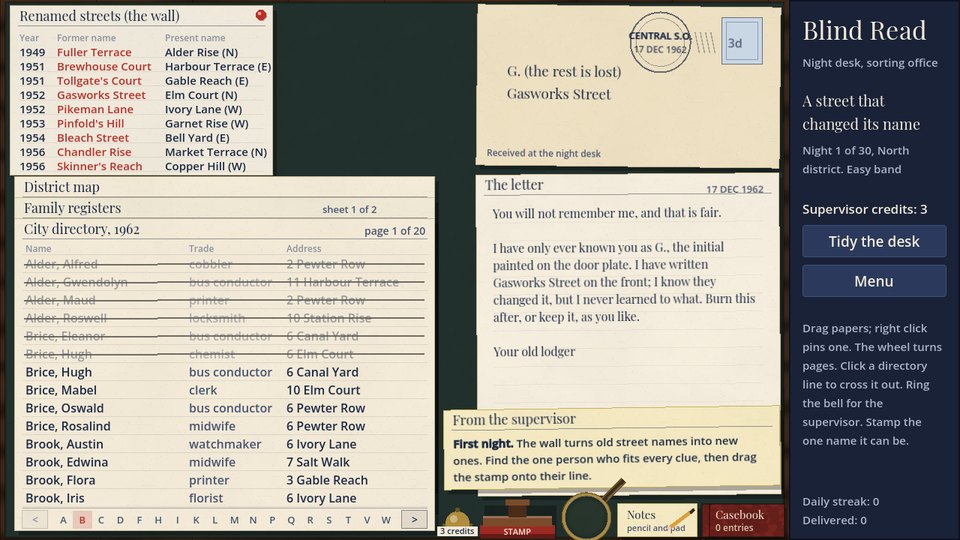
Task: Jump to letter M in directory
Action: point(234,520)
